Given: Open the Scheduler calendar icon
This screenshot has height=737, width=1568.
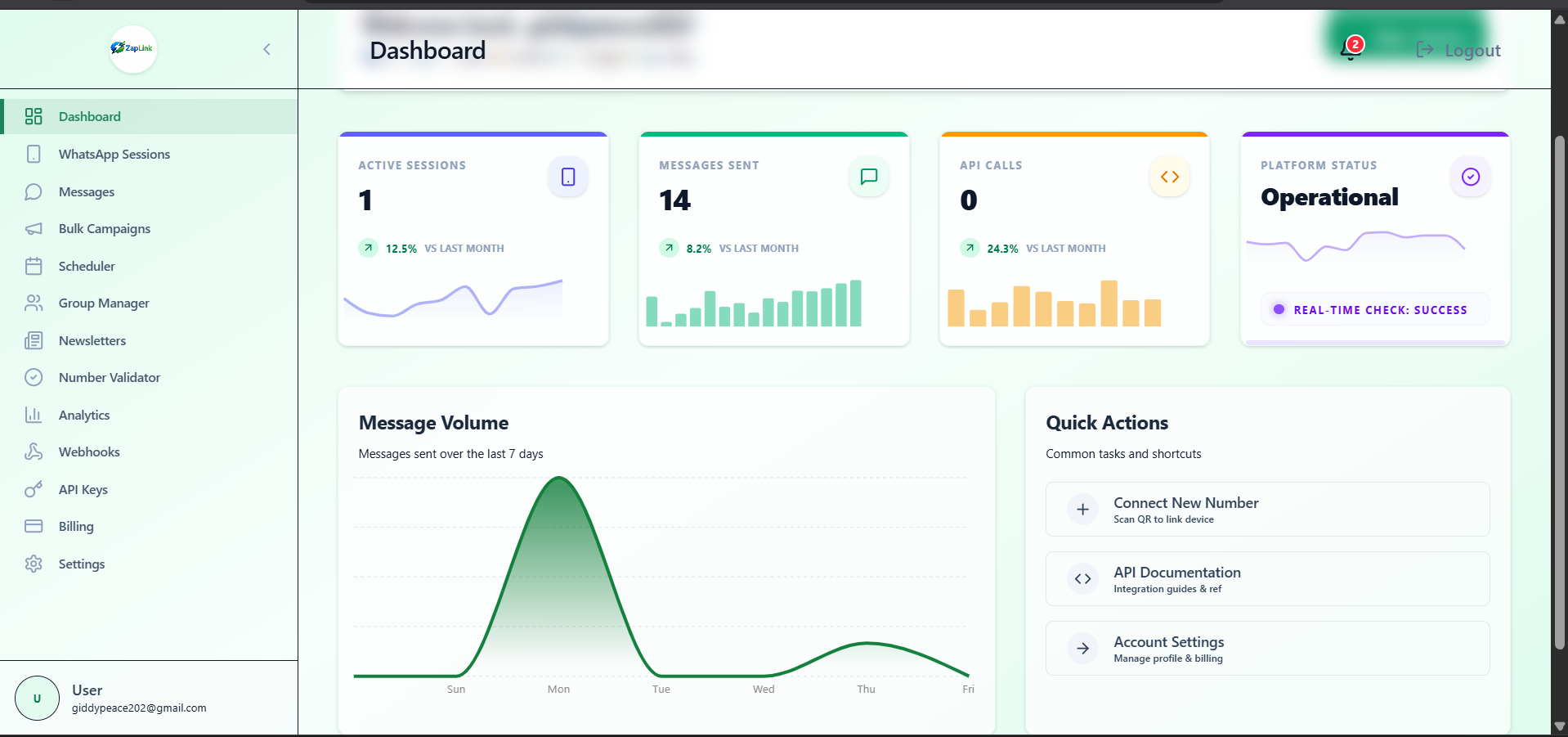Looking at the screenshot, I should click(34, 266).
